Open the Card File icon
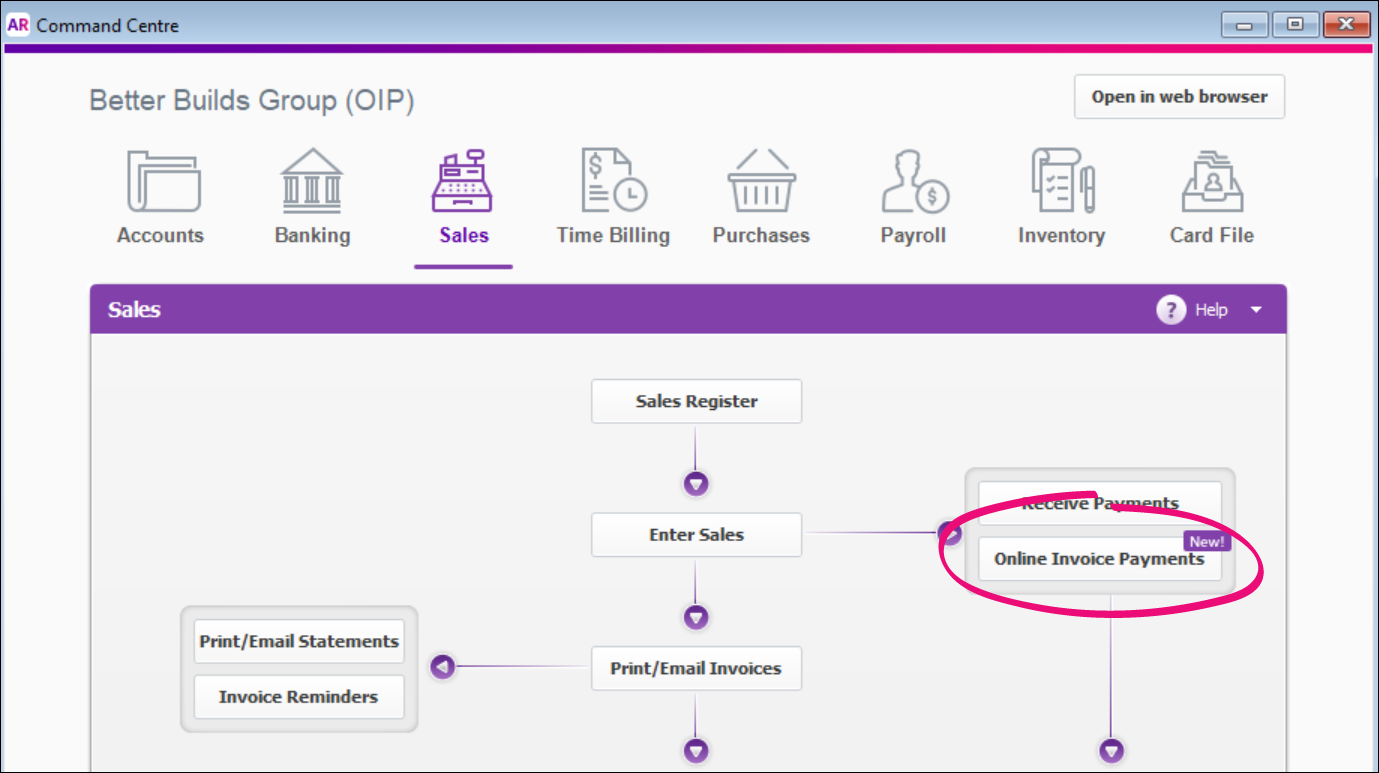Image resolution: width=1379 pixels, height=773 pixels. pyautogui.click(x=1211, y=182)
